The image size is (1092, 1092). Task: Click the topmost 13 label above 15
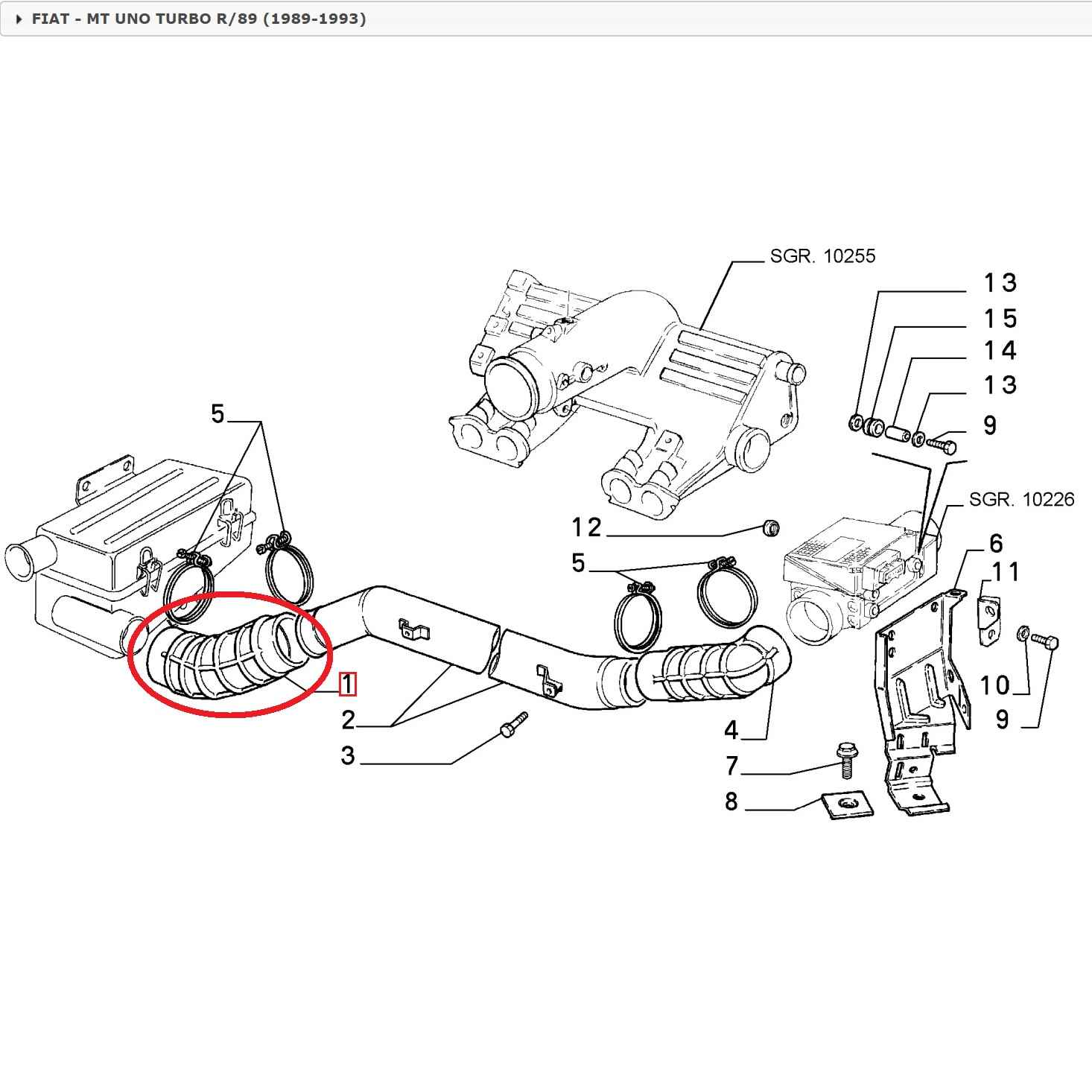pos(1000,283)
